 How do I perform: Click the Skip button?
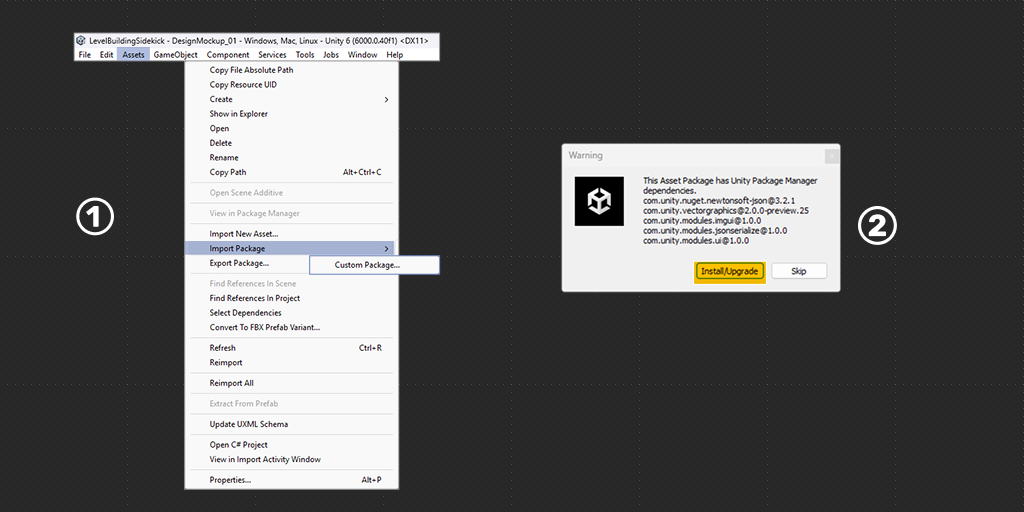[x=799, y=271]
